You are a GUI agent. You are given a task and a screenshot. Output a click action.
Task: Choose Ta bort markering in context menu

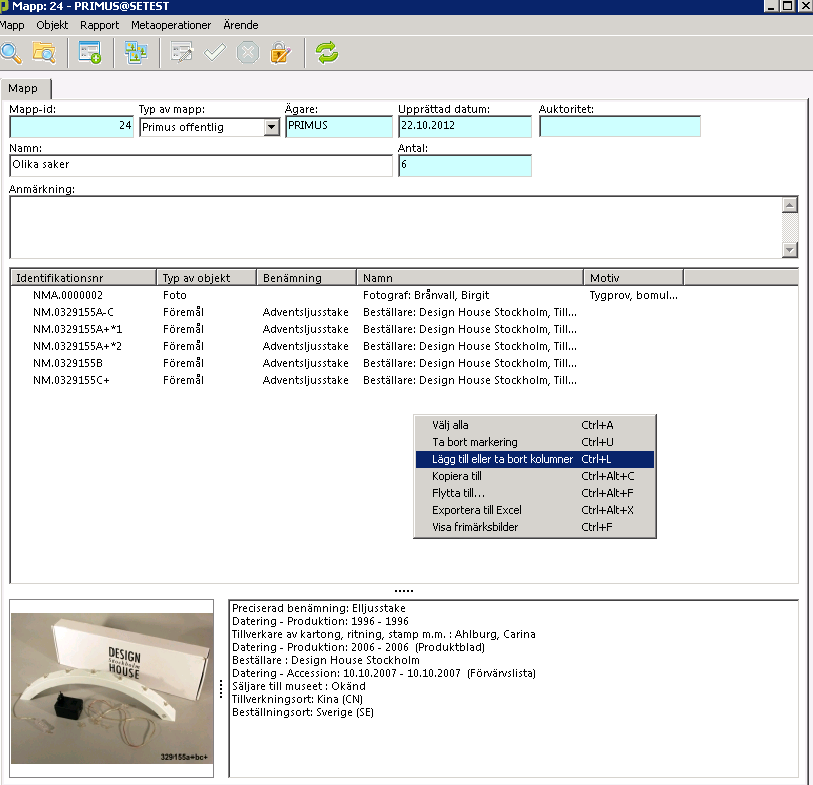coord(535,442)
